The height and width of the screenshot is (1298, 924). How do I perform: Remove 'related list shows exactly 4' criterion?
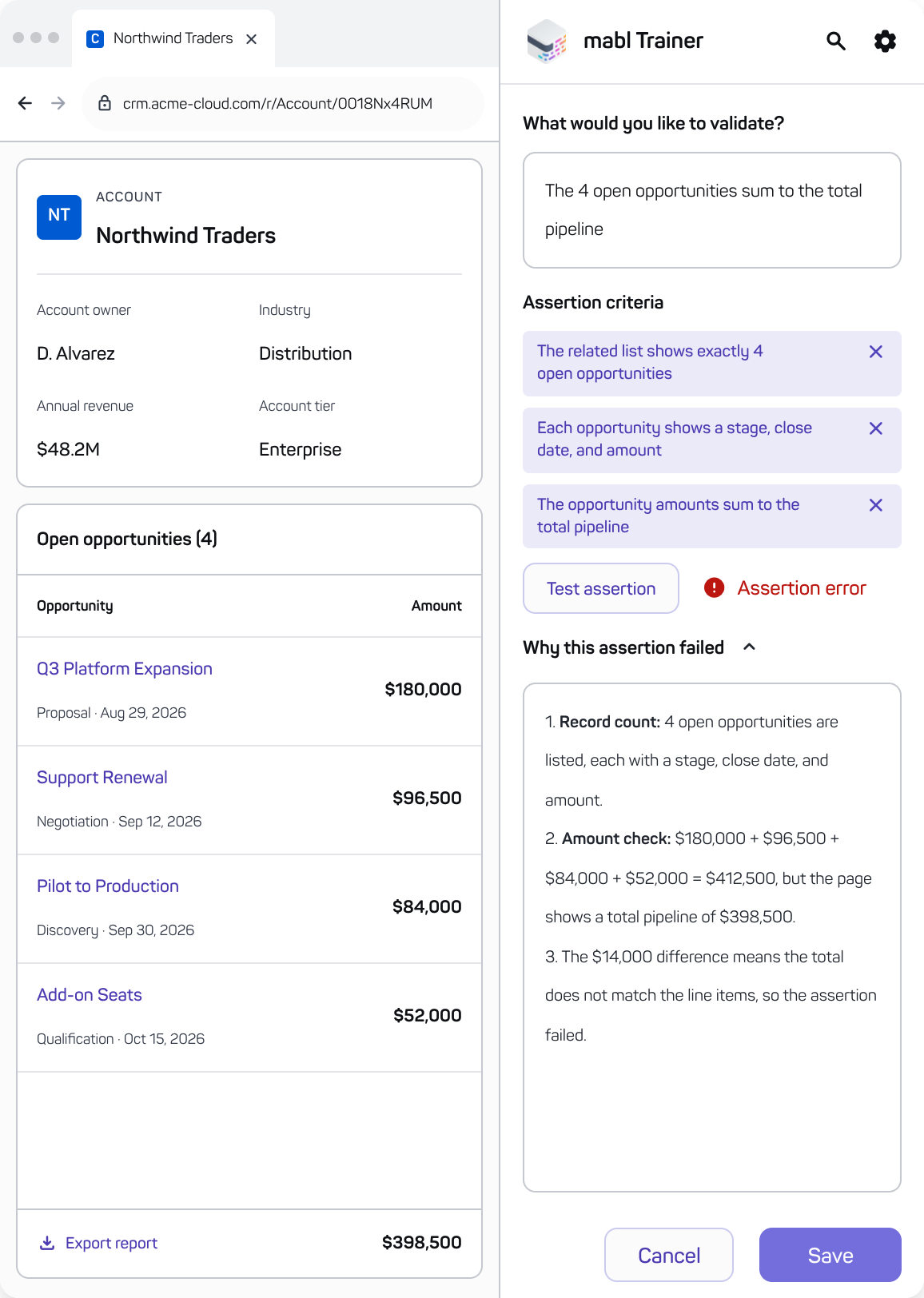tap(876, 352)
